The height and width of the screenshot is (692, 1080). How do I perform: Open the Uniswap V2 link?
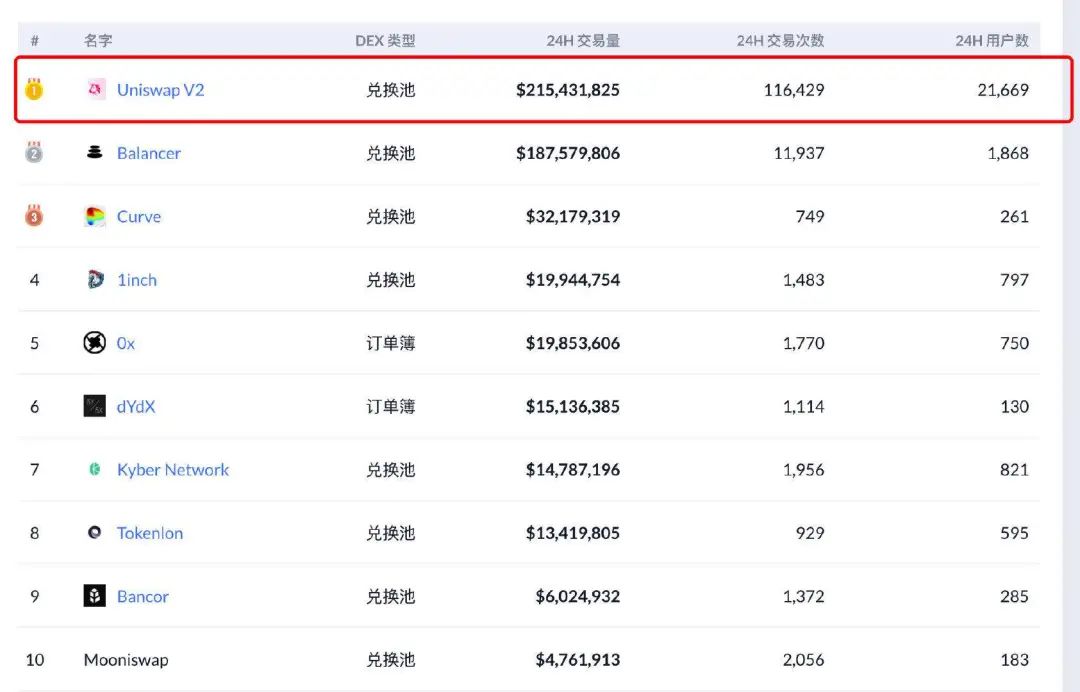click(x=160, y=90)
